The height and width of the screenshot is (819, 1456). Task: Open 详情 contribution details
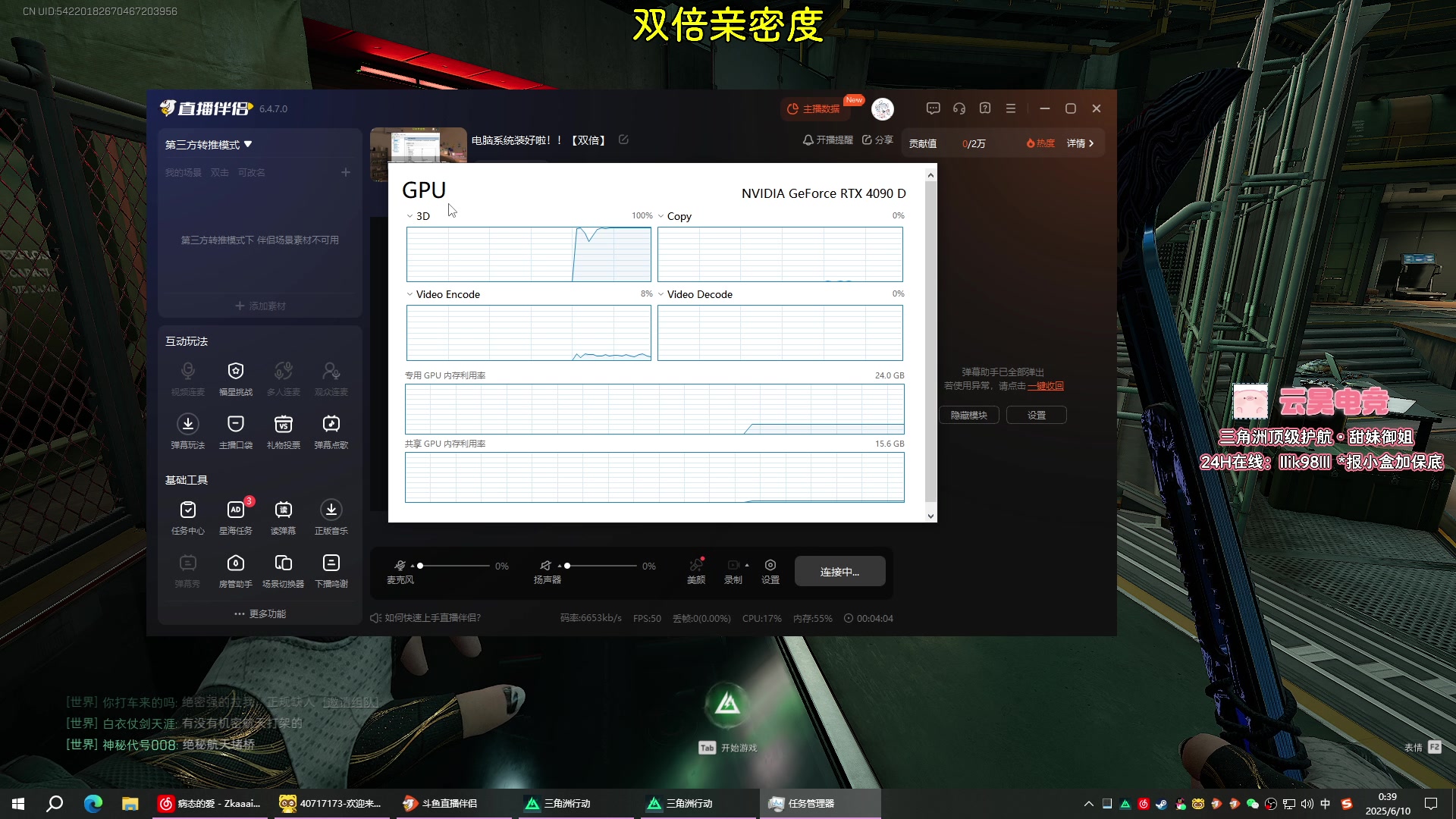tap(1080, 143)
